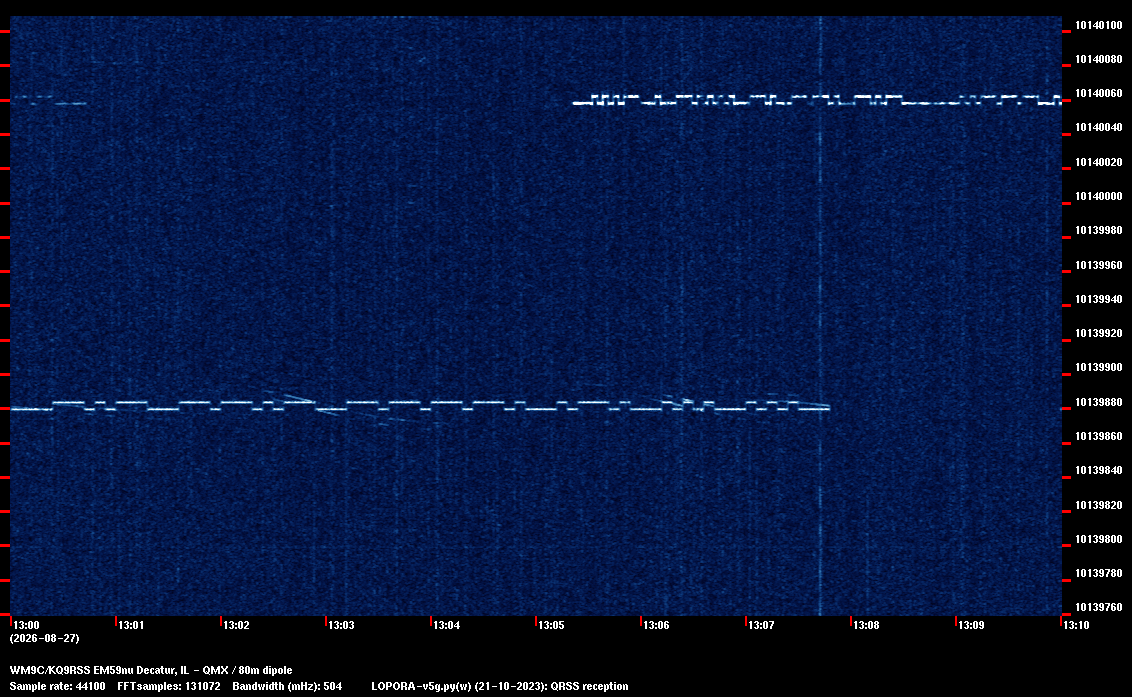Screen dimensions: 1132x697
Task: Click the 13:06 time axis label
Action: tap(656, 625)
